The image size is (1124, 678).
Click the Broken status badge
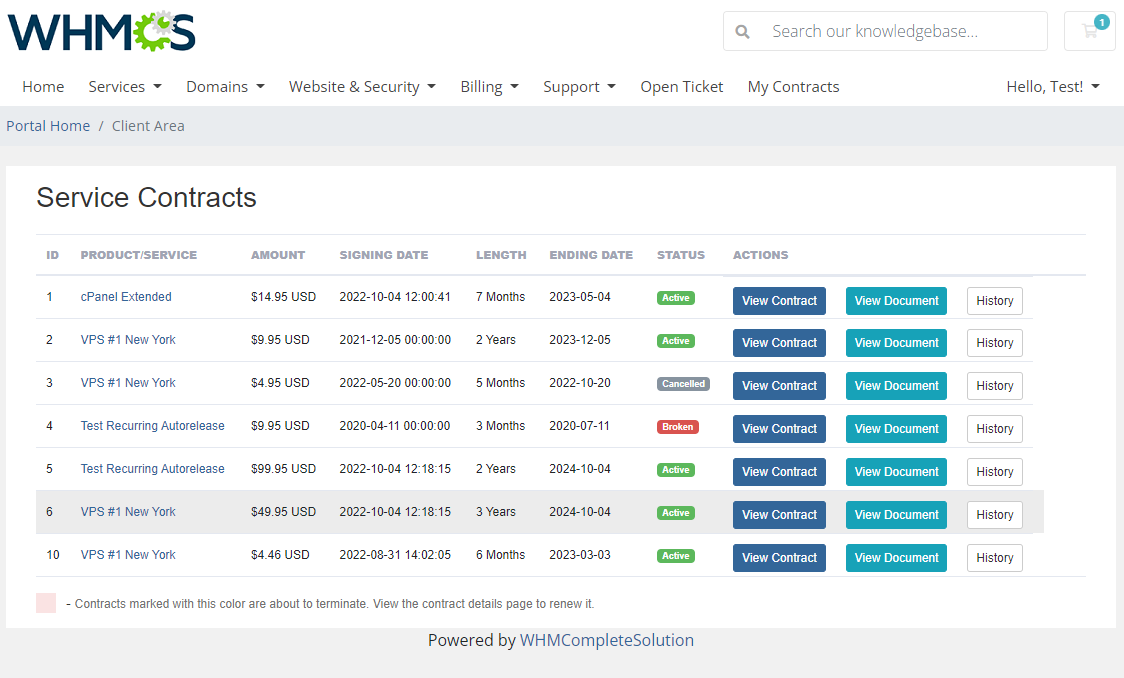click(677, 426)
